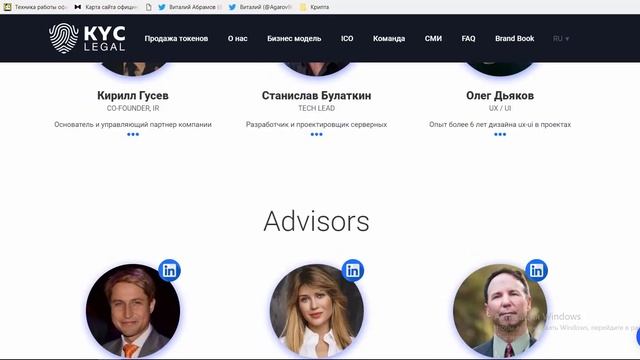The image size is (640, 360).
Task: Open the Twitter bookmark Виталий (@Agarov
Action: (x=260, y=7)
